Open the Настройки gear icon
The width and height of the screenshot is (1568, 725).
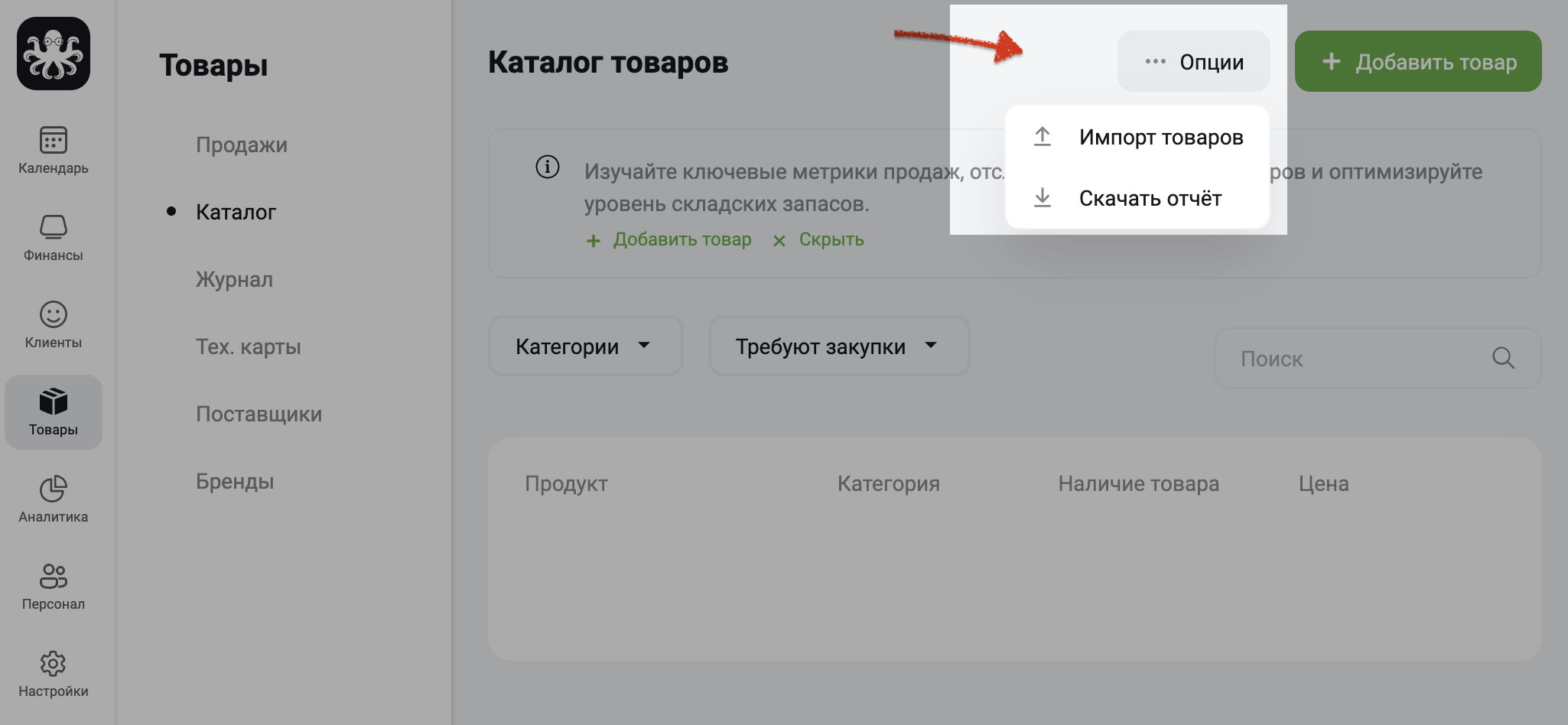pyautogui.click(x=54, y=663)
